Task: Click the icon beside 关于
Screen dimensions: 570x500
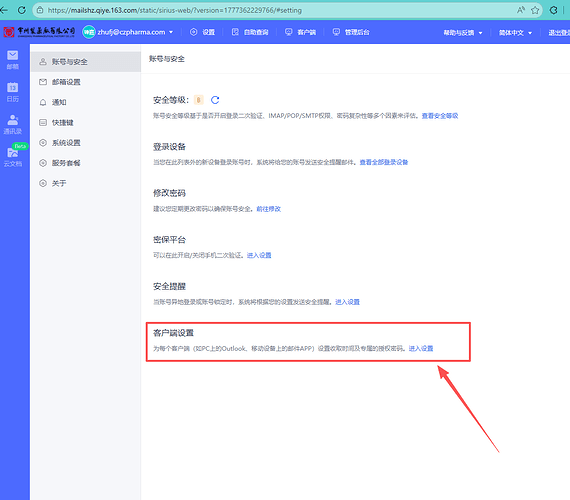Action: 43,183
